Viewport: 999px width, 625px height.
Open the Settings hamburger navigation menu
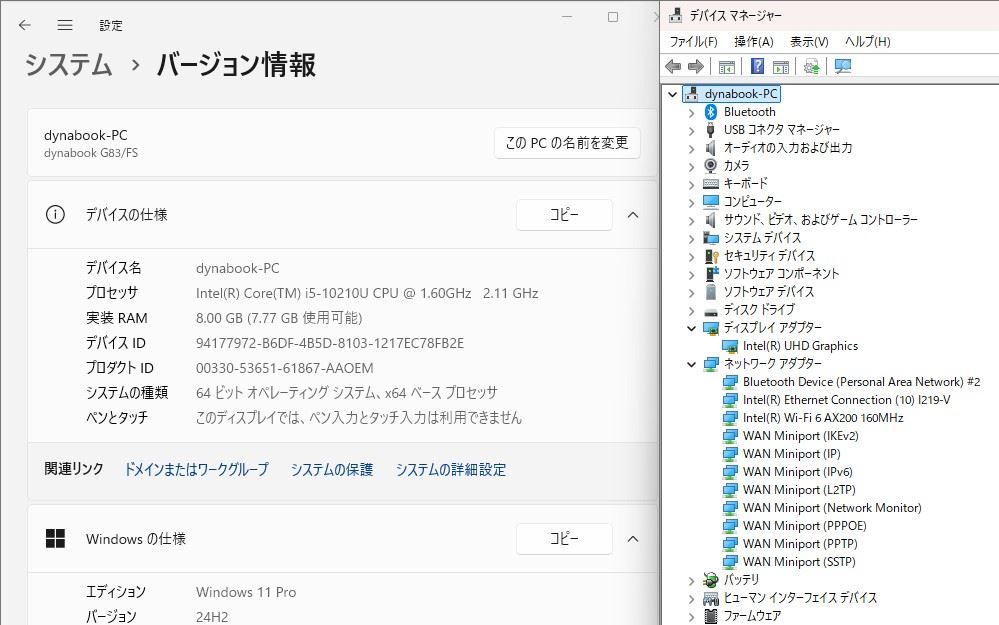point(65,25)
